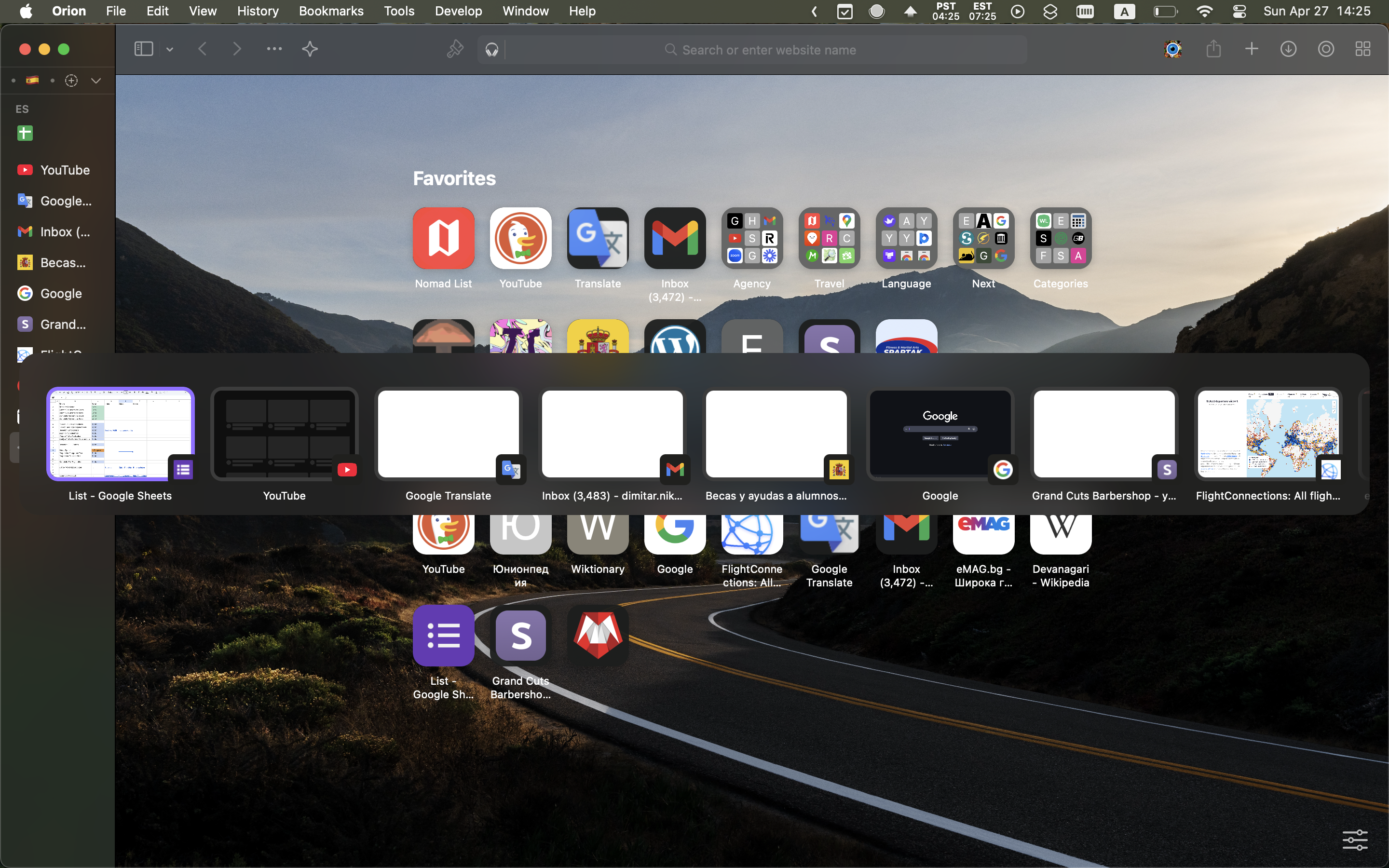The width and height of the screenshot is (1389, 868).
Task: Open the filter sliders control at bottom right
Action: click(x=1355, y=840)
